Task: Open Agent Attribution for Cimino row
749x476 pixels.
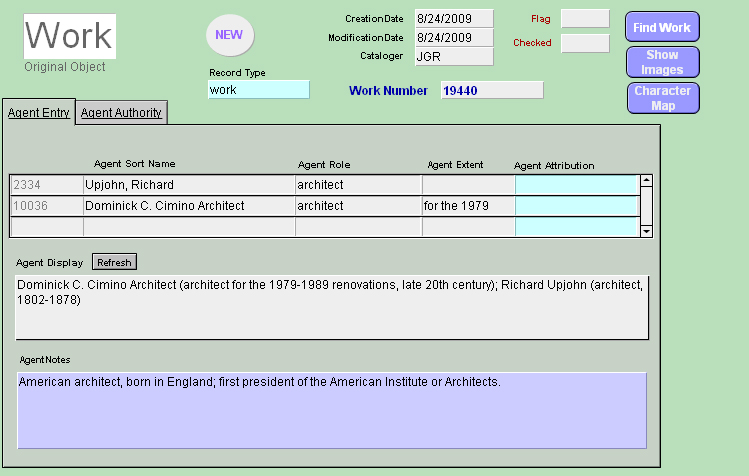Action: click(x=576, y=206)
